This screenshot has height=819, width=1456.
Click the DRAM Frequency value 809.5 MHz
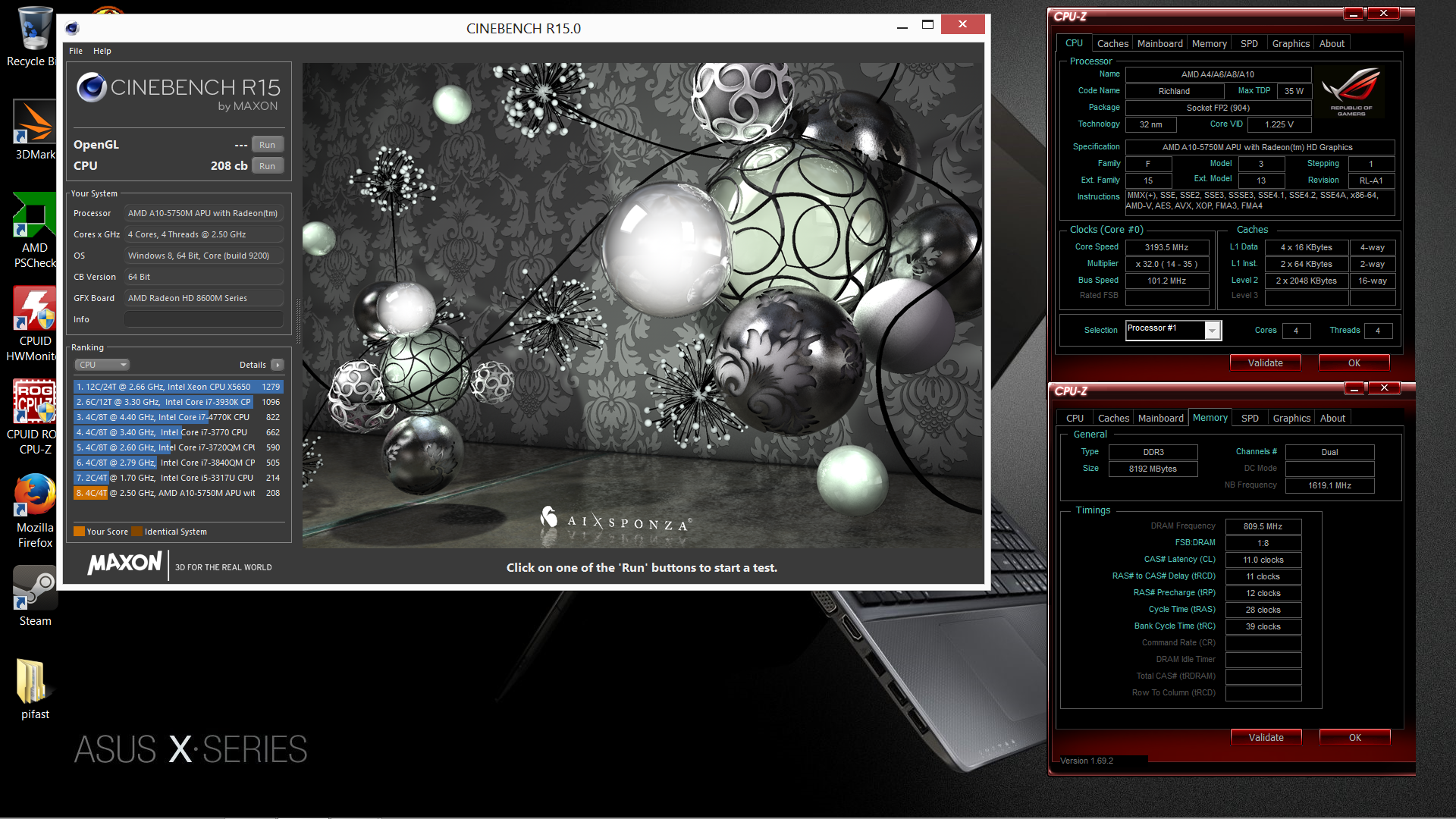click(1263, 526)
